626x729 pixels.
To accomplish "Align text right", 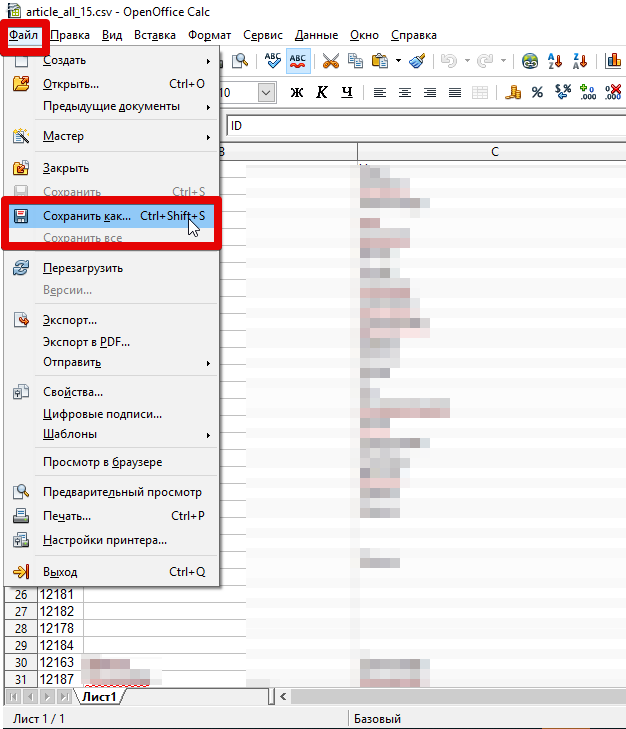I will pyautogui.click(x=430, y=93).
